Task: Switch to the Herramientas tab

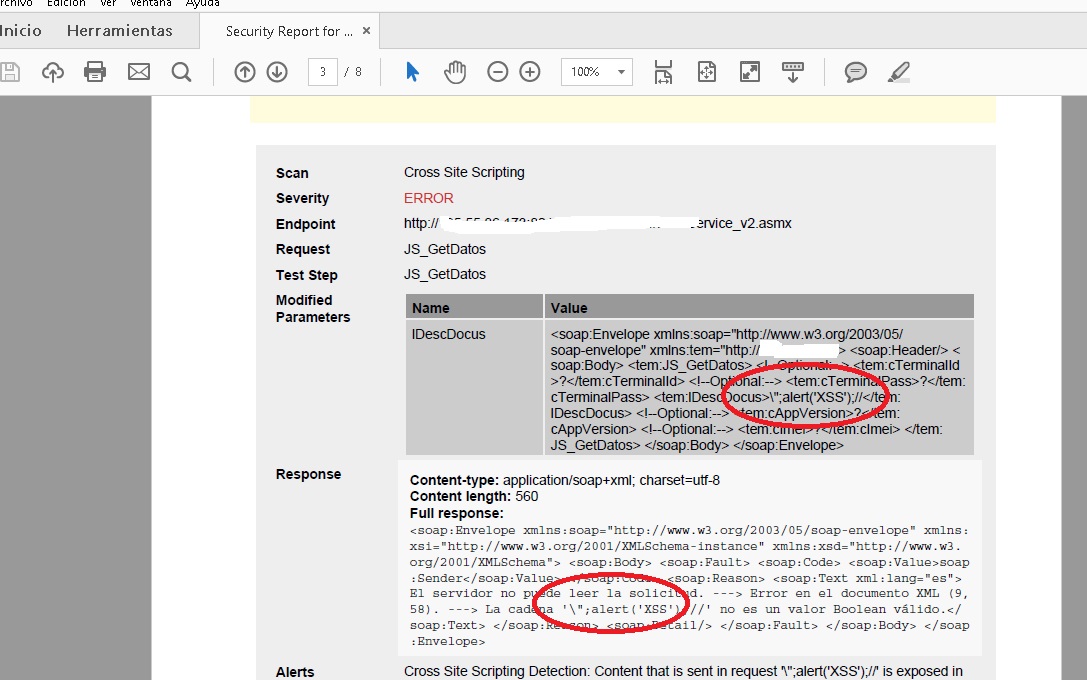Action: tap(119, 31)
